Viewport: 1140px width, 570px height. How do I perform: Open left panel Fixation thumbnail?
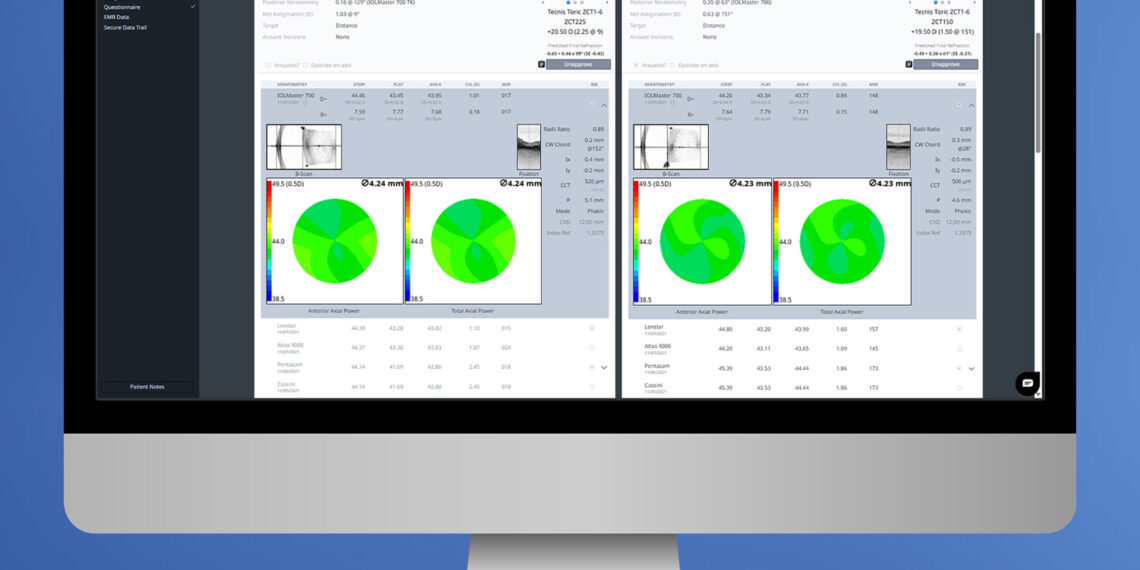pos(529,147)
